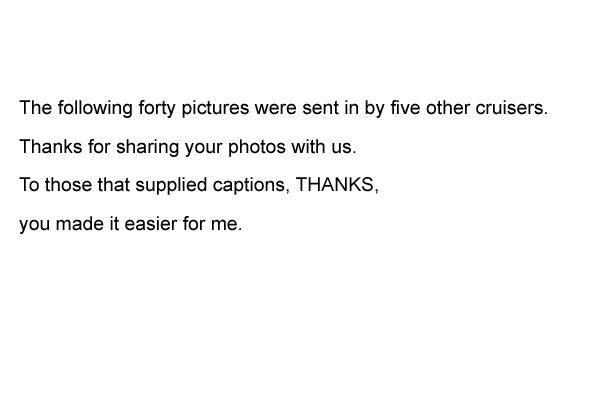The image size is (600, 400).
Task: Click the word "captions," in the text
Action: [251, 186]
